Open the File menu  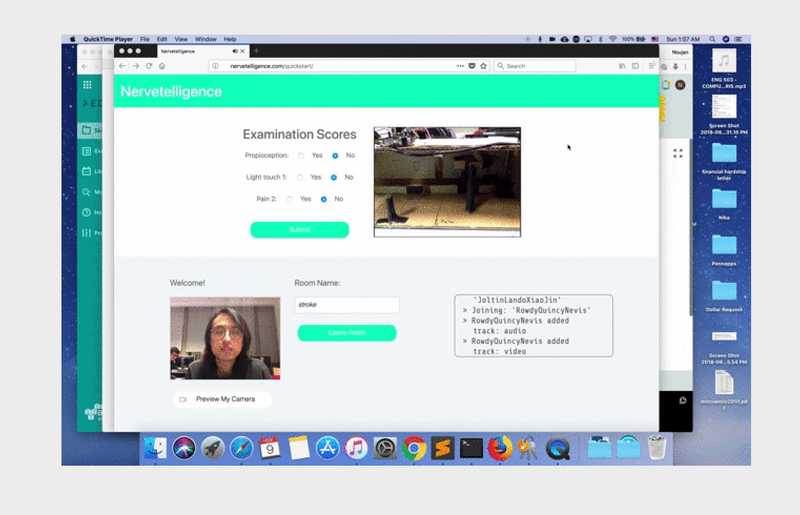[x=145, y=39]
